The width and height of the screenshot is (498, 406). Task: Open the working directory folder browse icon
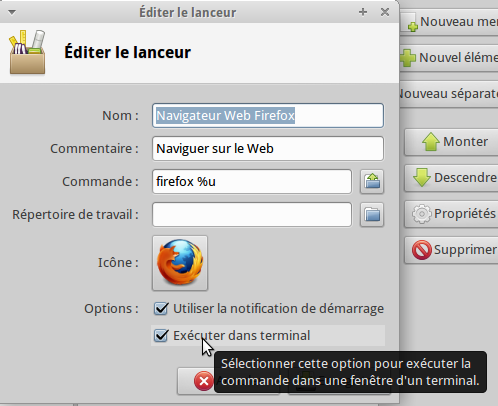[372, 214]
